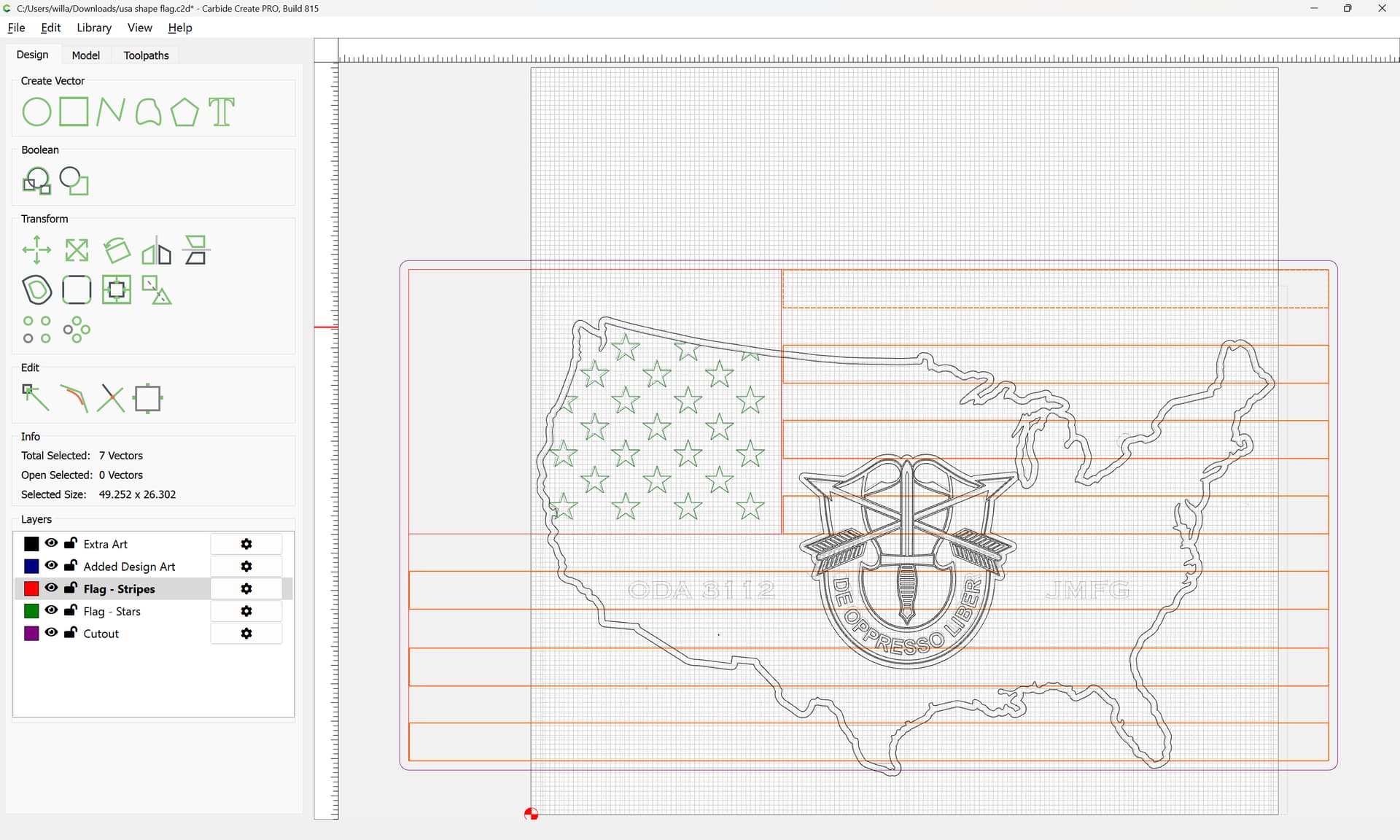Click red swatch of Flag - Stripes layer
This screenshot has height=840, width=1400.
click(31, 588)
